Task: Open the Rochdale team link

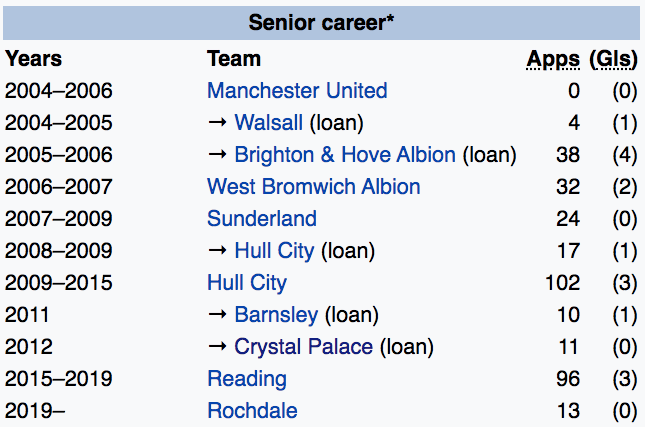Action: (x=252, y=411)
